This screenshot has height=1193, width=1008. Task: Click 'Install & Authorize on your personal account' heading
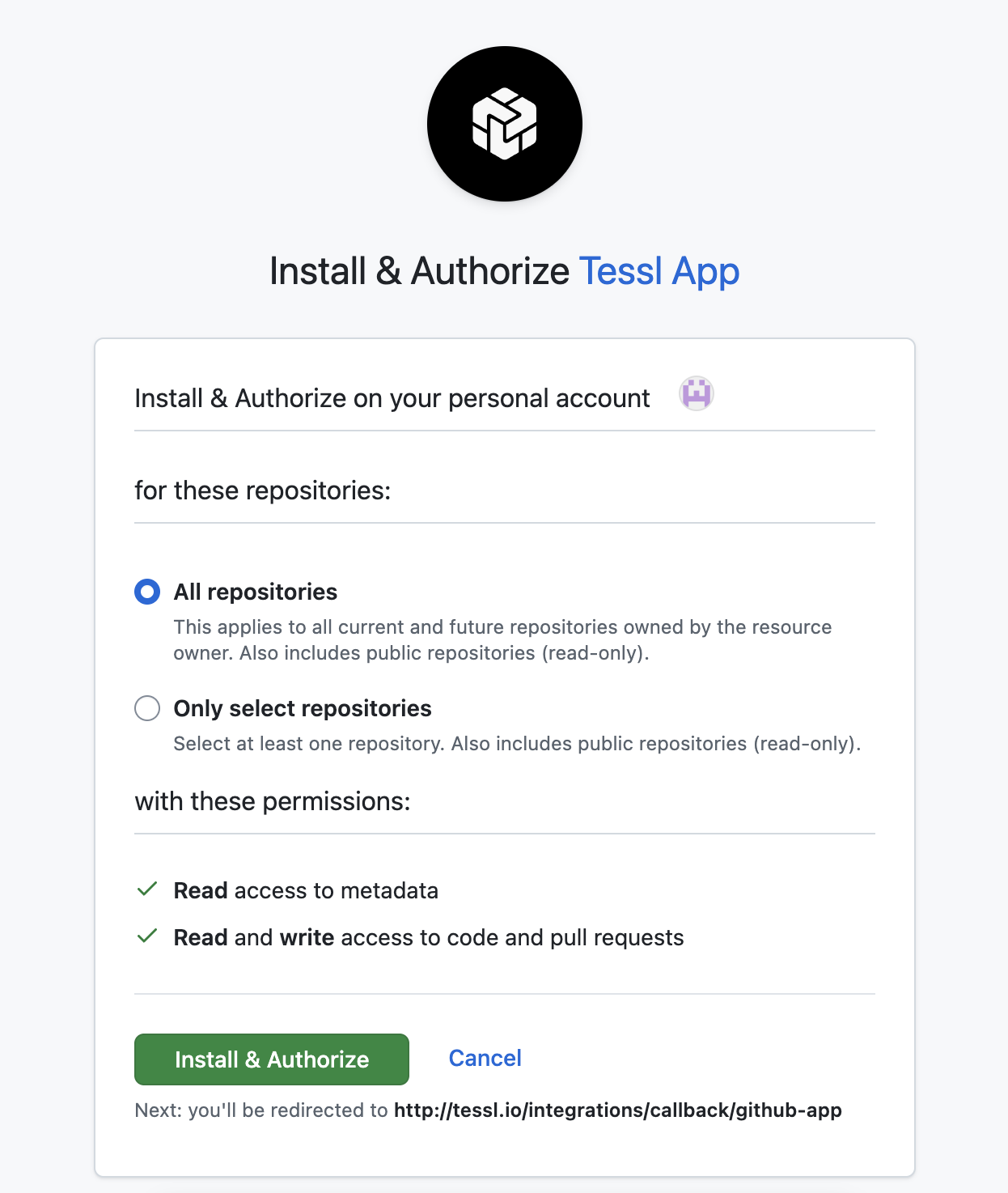click(x=392, y=398)
